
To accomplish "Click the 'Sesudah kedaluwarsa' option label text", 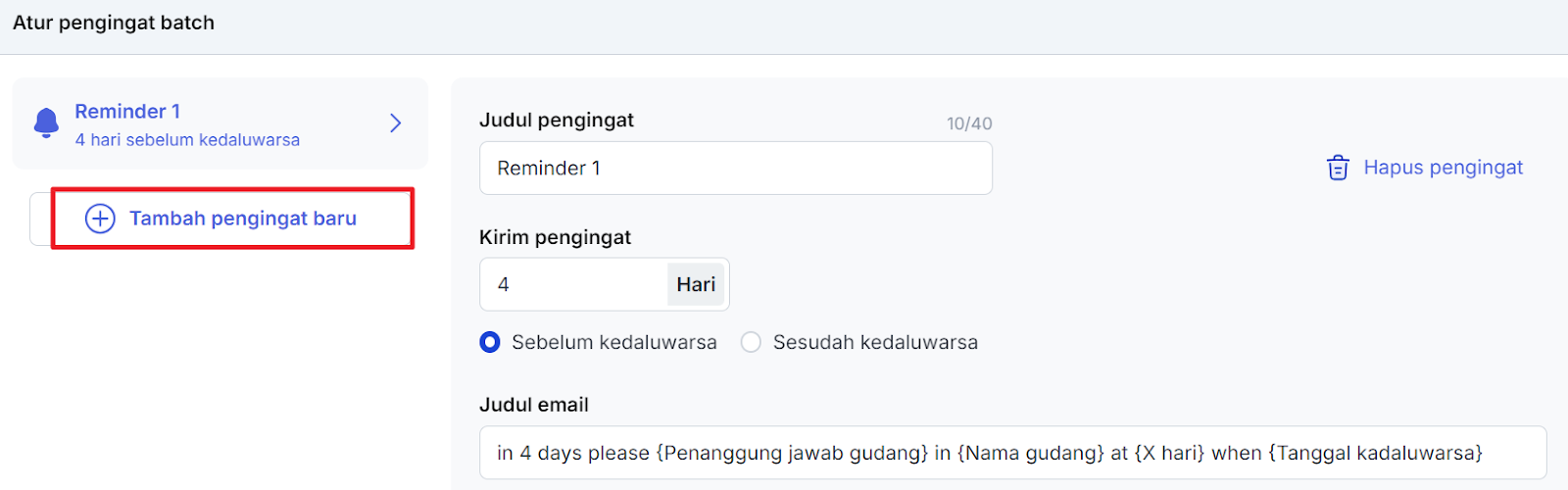I will tap(875, 342).
